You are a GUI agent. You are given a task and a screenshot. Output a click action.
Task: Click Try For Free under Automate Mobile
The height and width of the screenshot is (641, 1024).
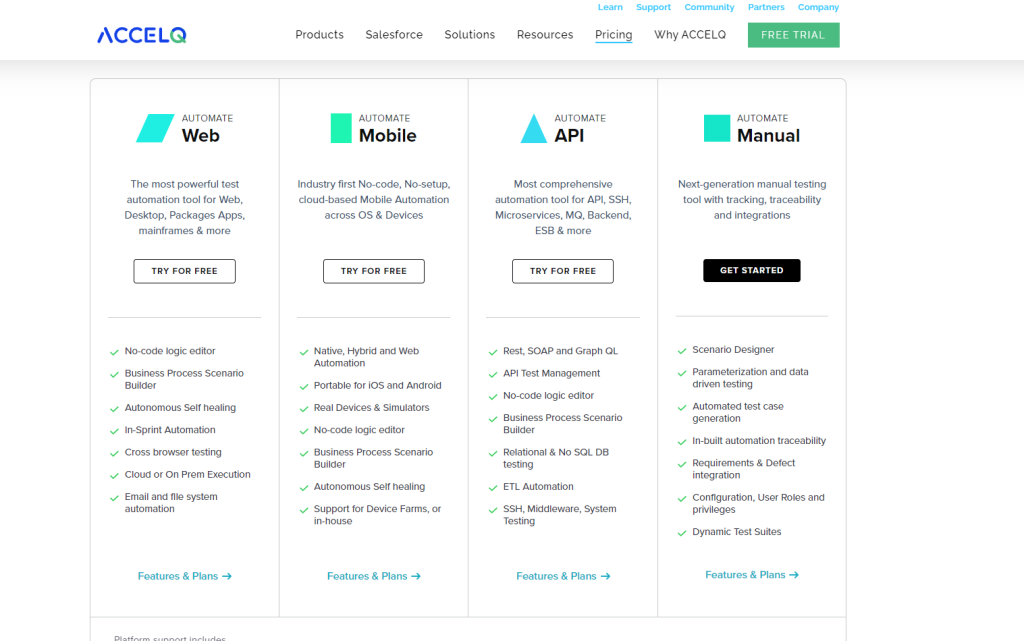click(374, 271)
